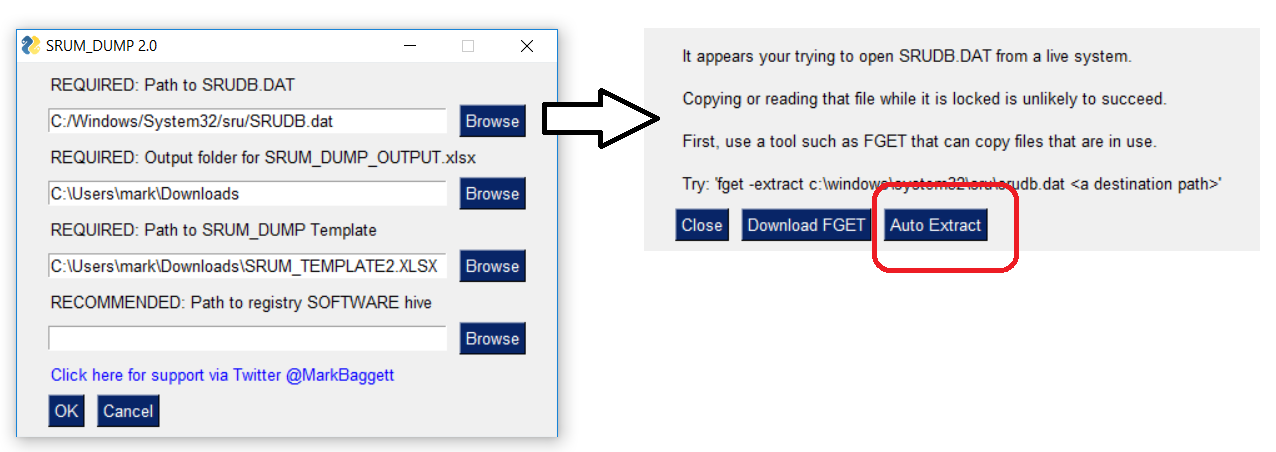This screenshot has width=1276, height=452.
Task: Click the empty registry SOFTWARE hive field
Action: tap(247, 339)
